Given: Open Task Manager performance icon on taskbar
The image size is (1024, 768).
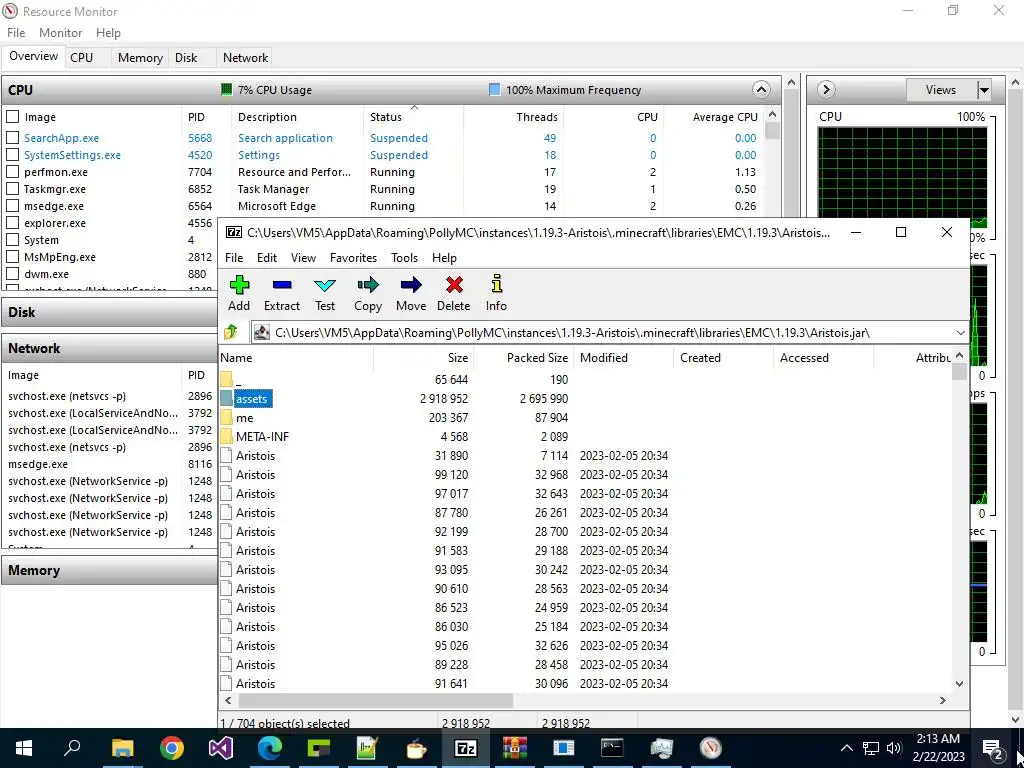Looking at the screenshot, I should tap(662, 748).
